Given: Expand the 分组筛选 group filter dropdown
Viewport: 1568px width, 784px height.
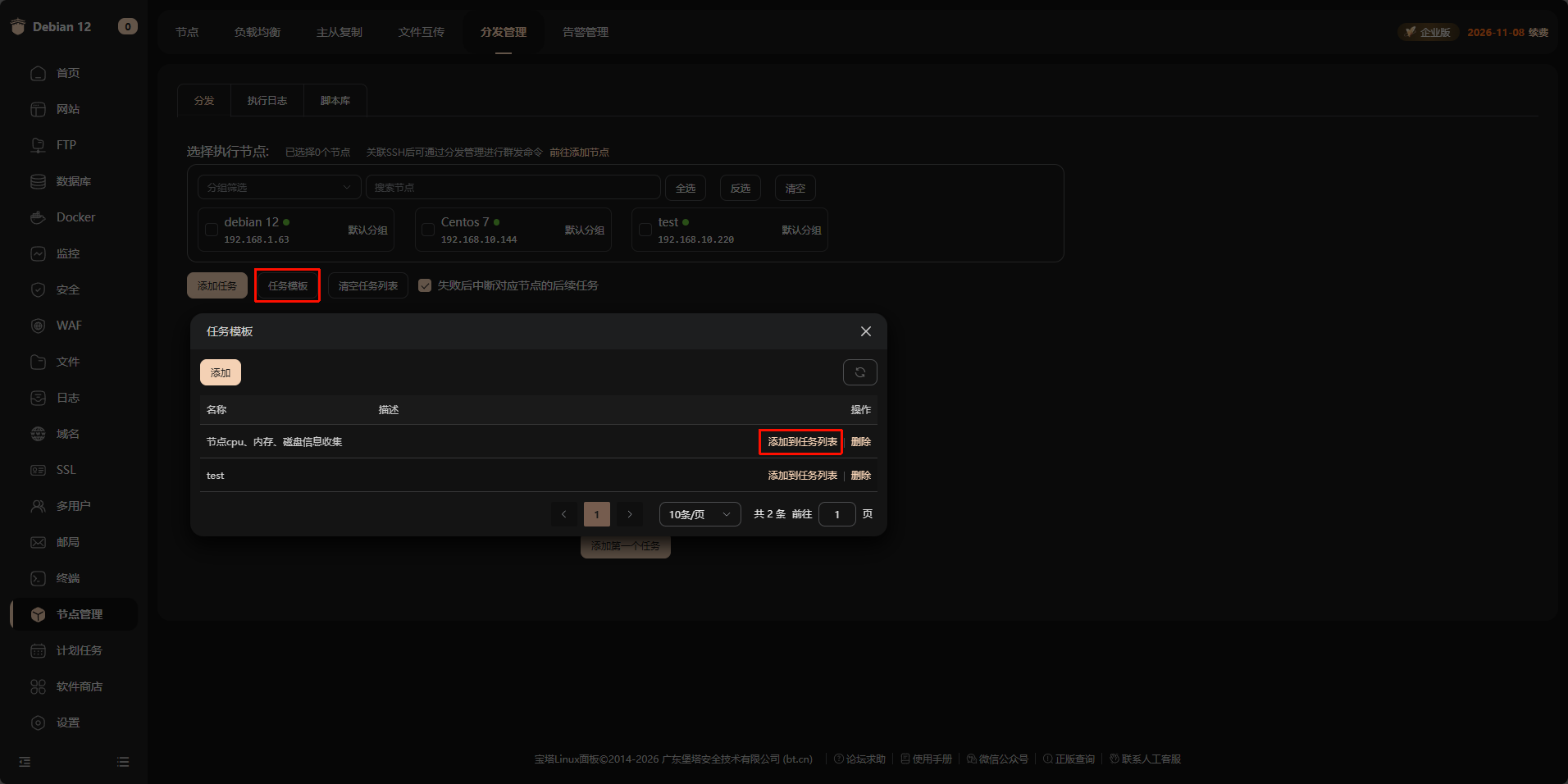Looking at the screenshot, I should 279,188.
